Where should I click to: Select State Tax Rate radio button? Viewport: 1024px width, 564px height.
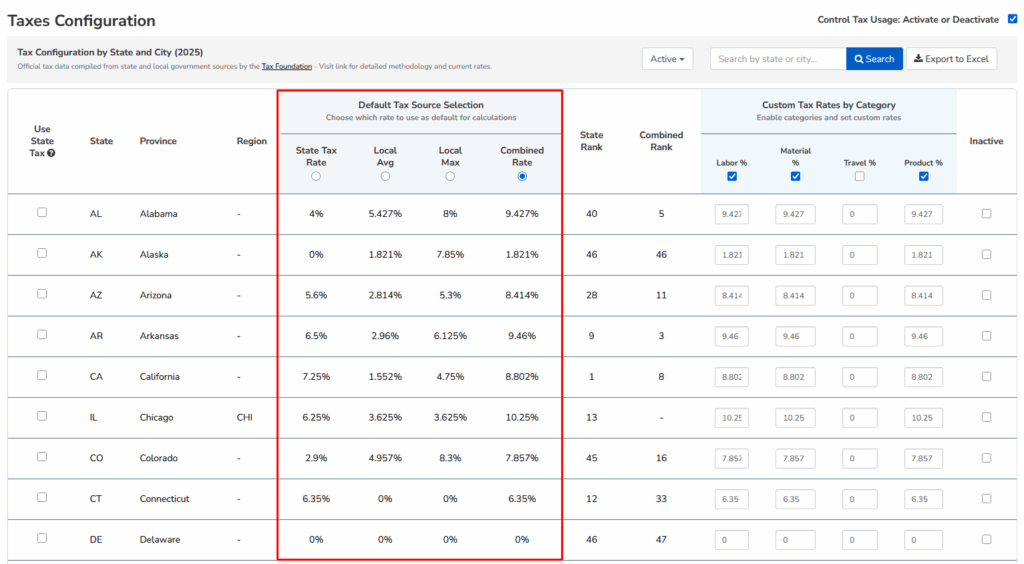point(316,176)
